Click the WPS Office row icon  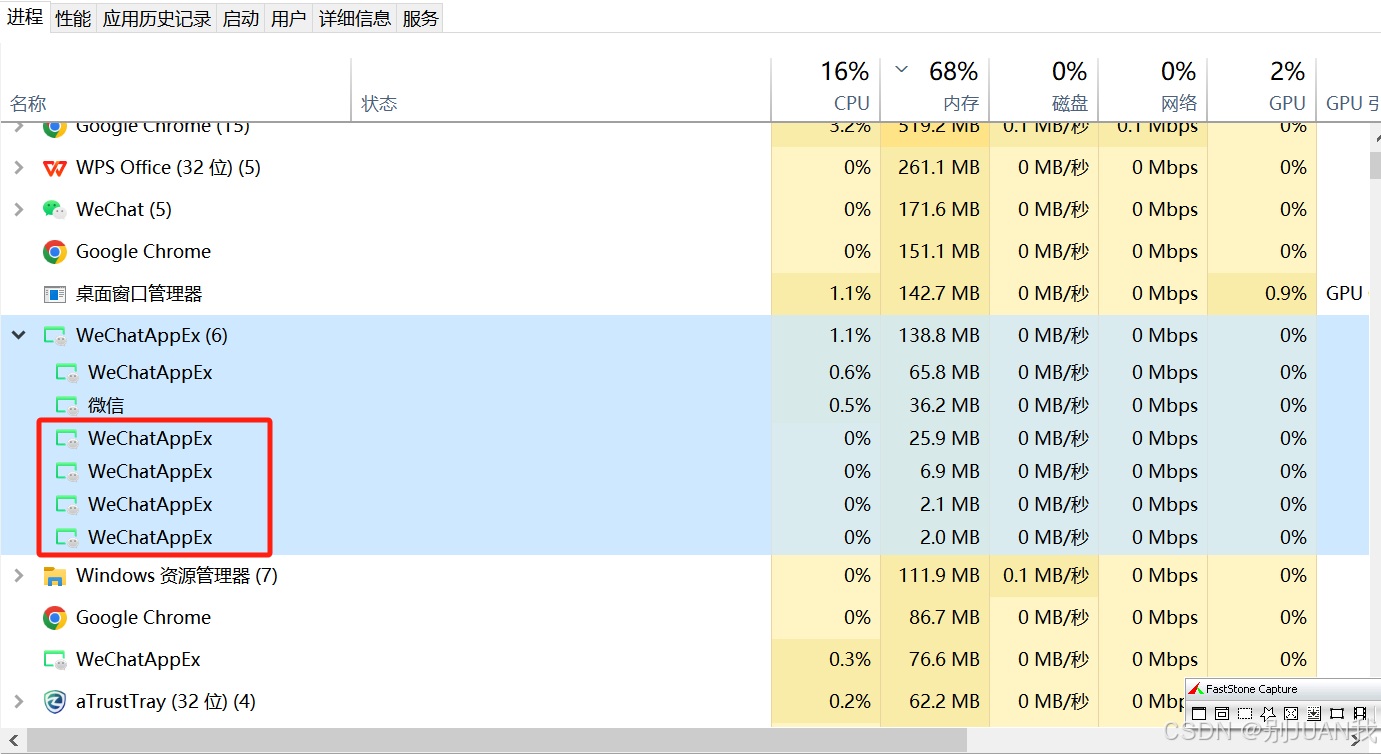pyautogui.click(x=55, y=168)
